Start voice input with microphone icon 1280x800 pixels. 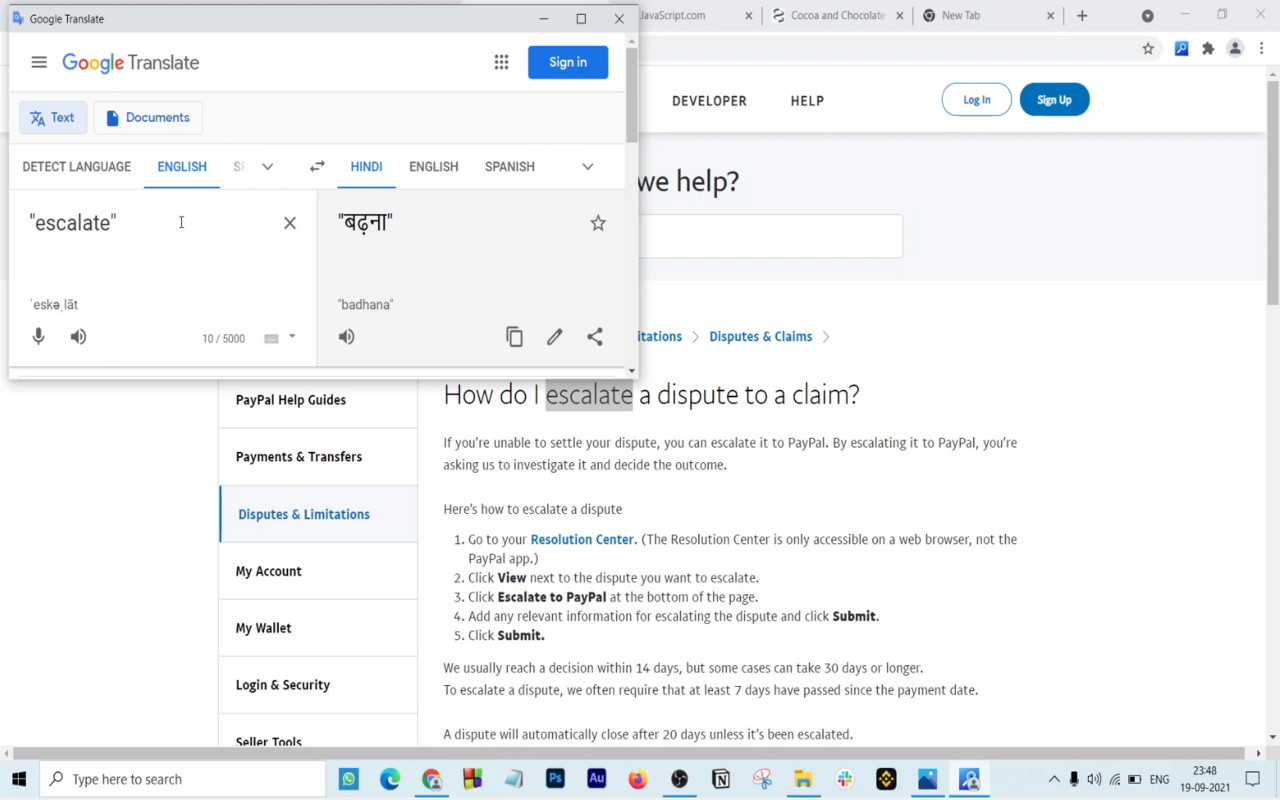[38, 337]
